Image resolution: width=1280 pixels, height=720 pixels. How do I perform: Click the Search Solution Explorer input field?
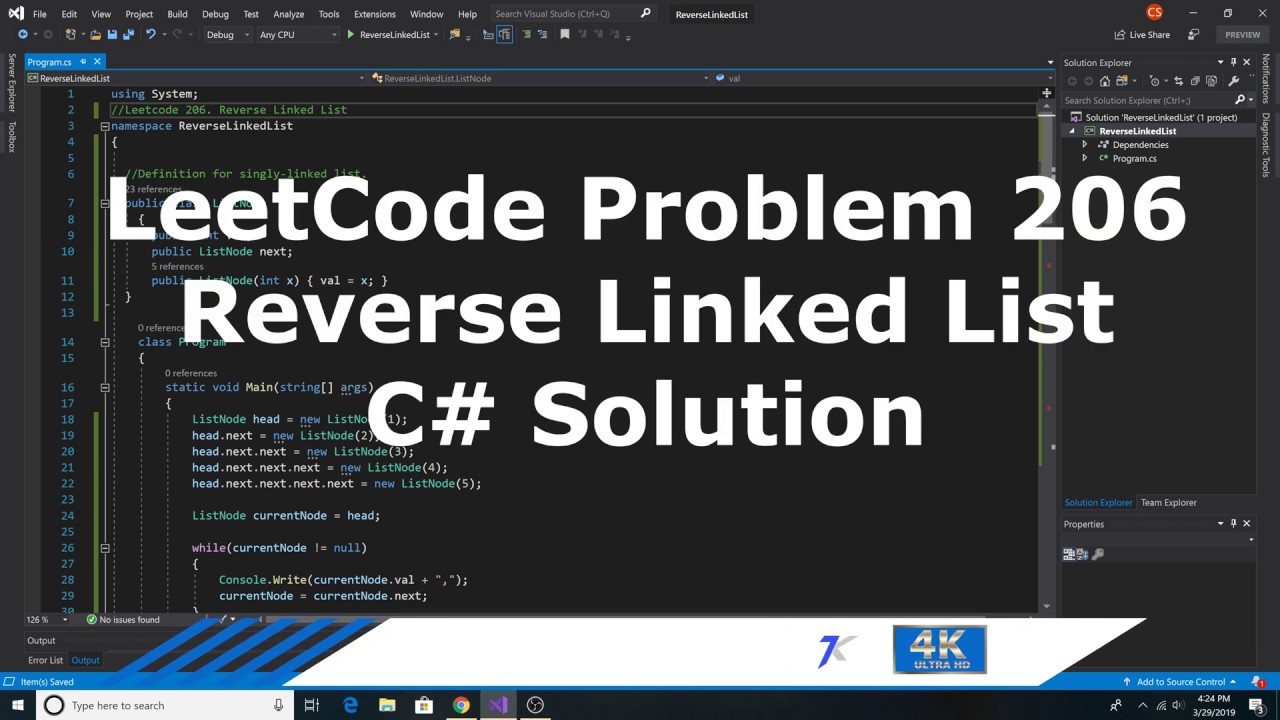(x=1146, y=100)
